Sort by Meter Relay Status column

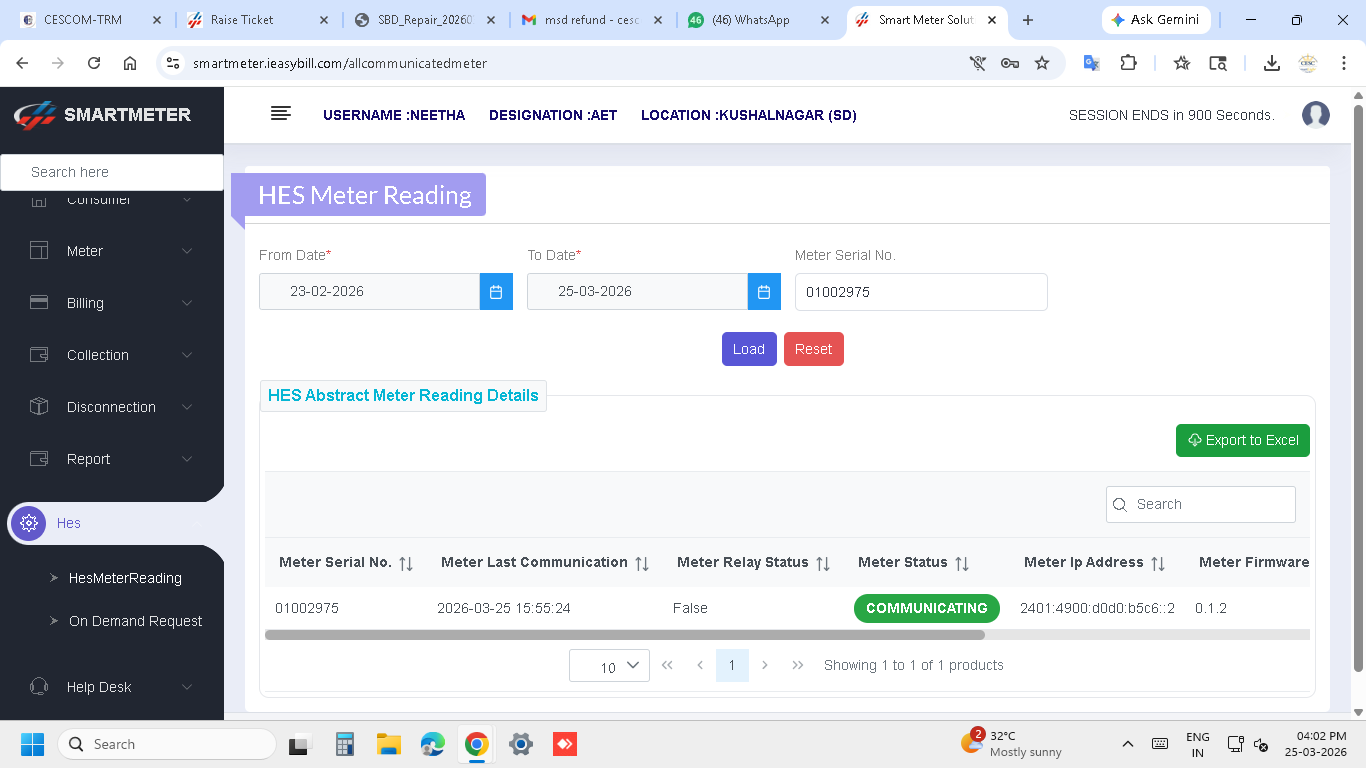click(x=823, y=564)
